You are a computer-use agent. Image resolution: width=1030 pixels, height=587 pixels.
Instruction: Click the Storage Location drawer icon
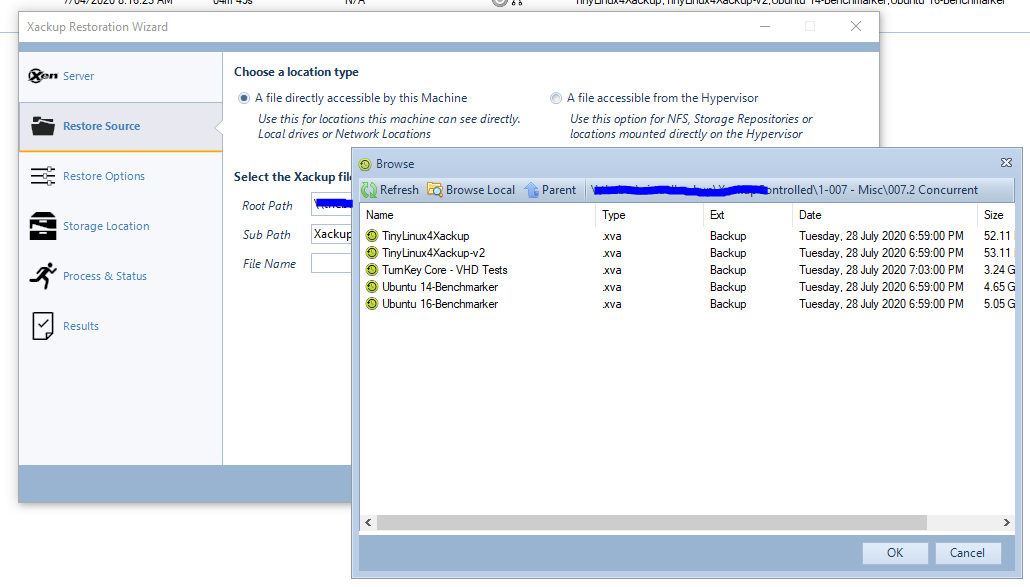pyautogui.click(x=43, y=226)
